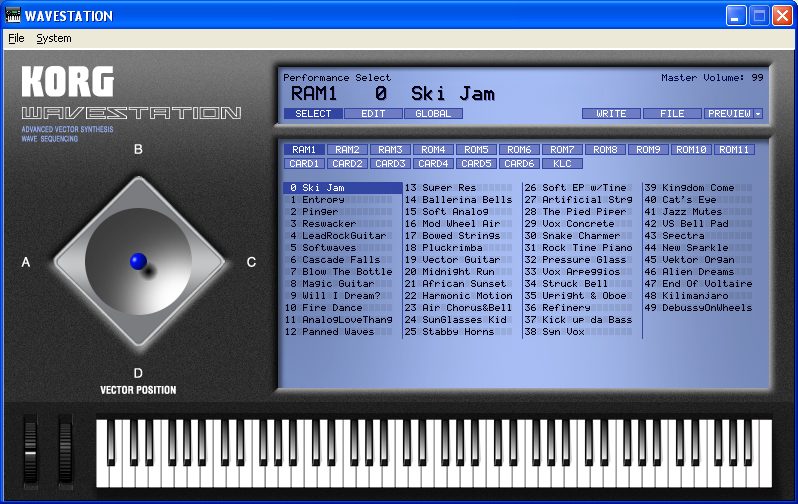Select performance 11 AnalogLoveThang
Viewport: 798px width, 504px height.
click(343, 320)
